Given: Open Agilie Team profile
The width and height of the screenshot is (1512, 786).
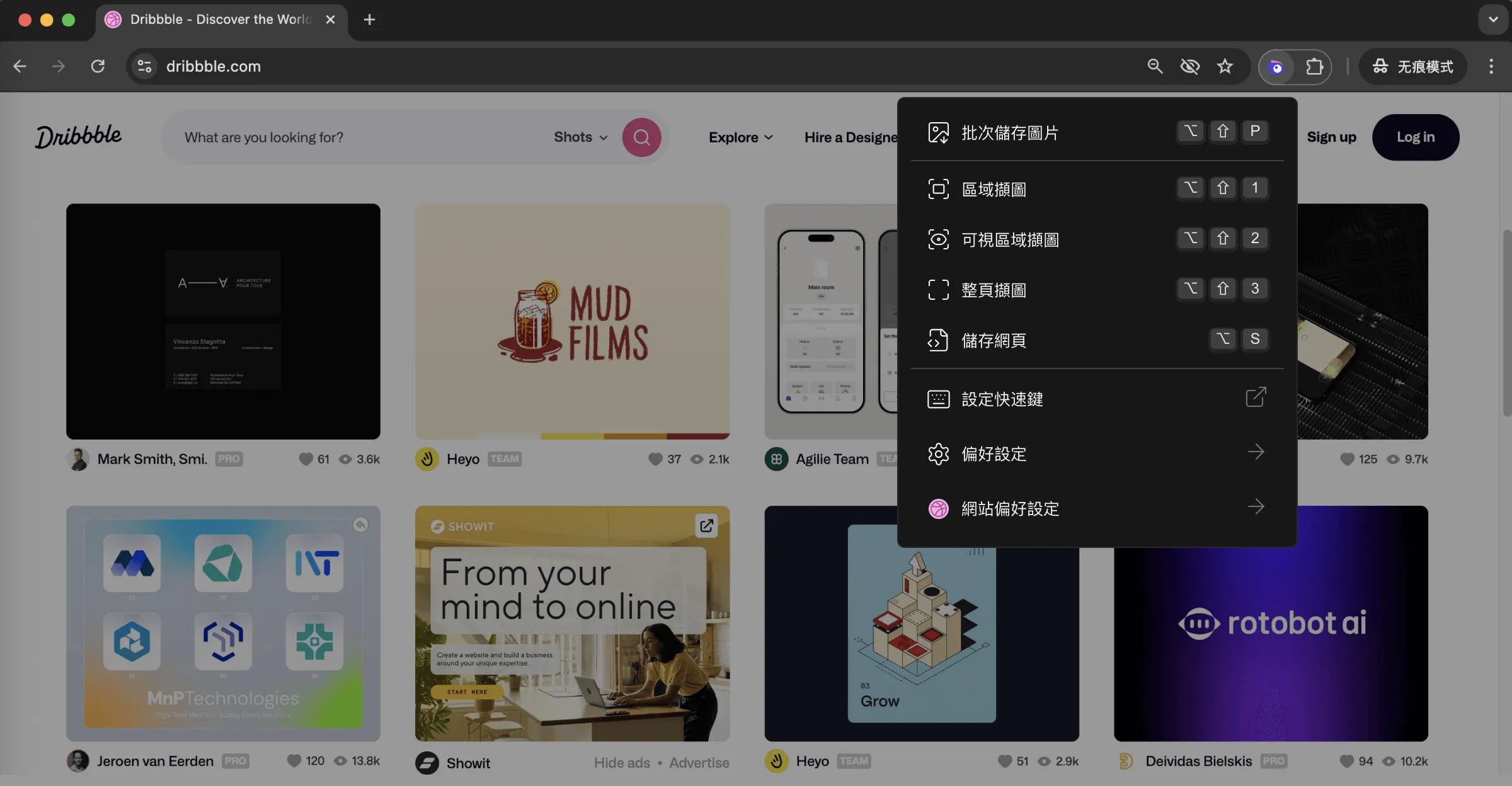Looking at the screenshot, I should (832, 459).
